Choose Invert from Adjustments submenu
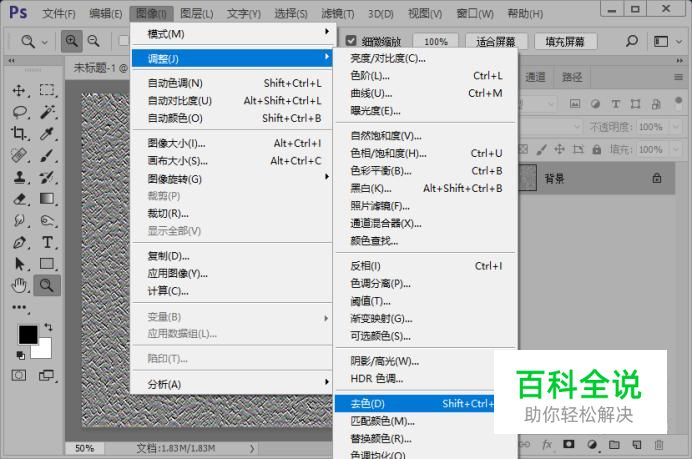 point(426,266)
